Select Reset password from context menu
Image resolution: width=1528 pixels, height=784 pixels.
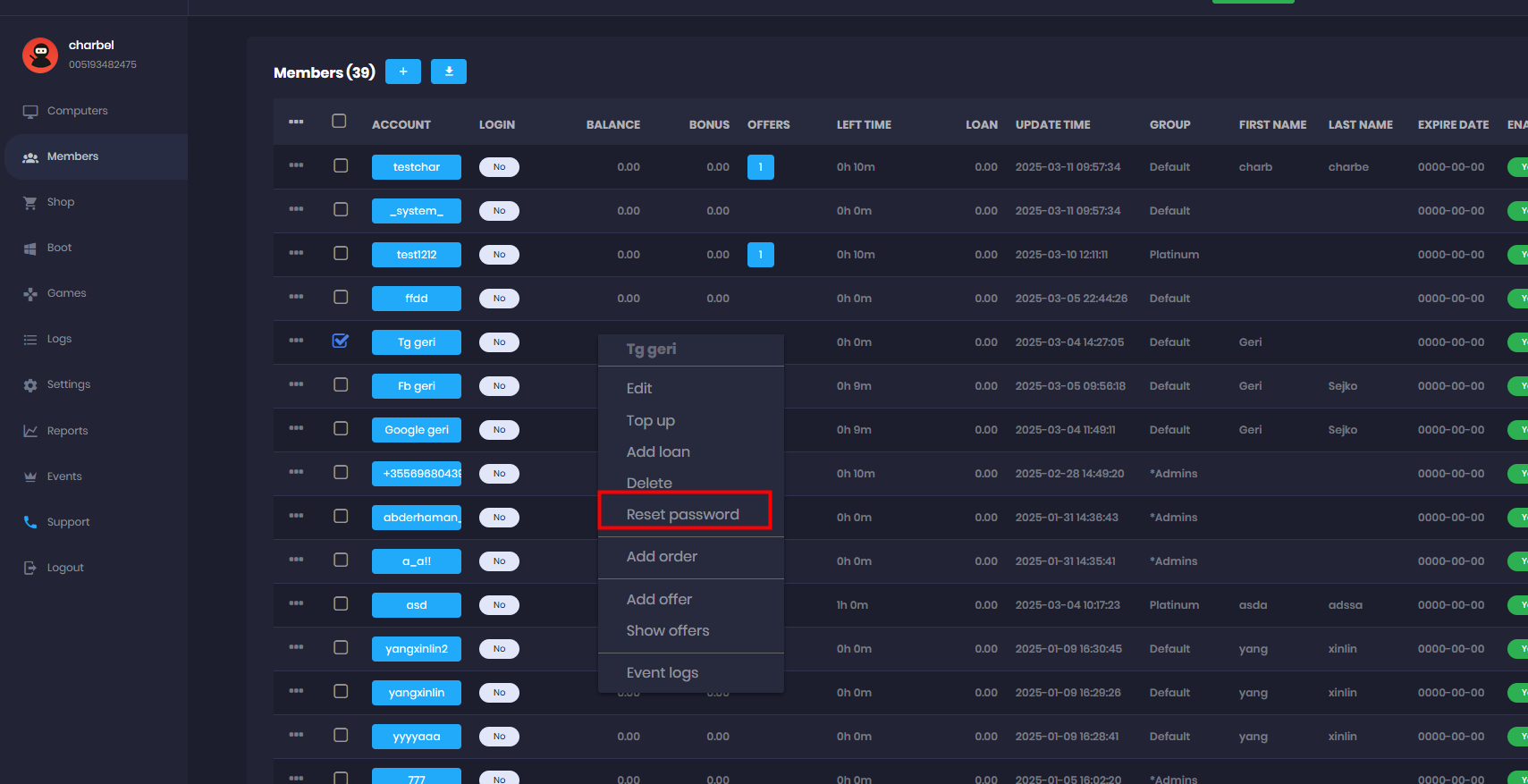point(683,514)
